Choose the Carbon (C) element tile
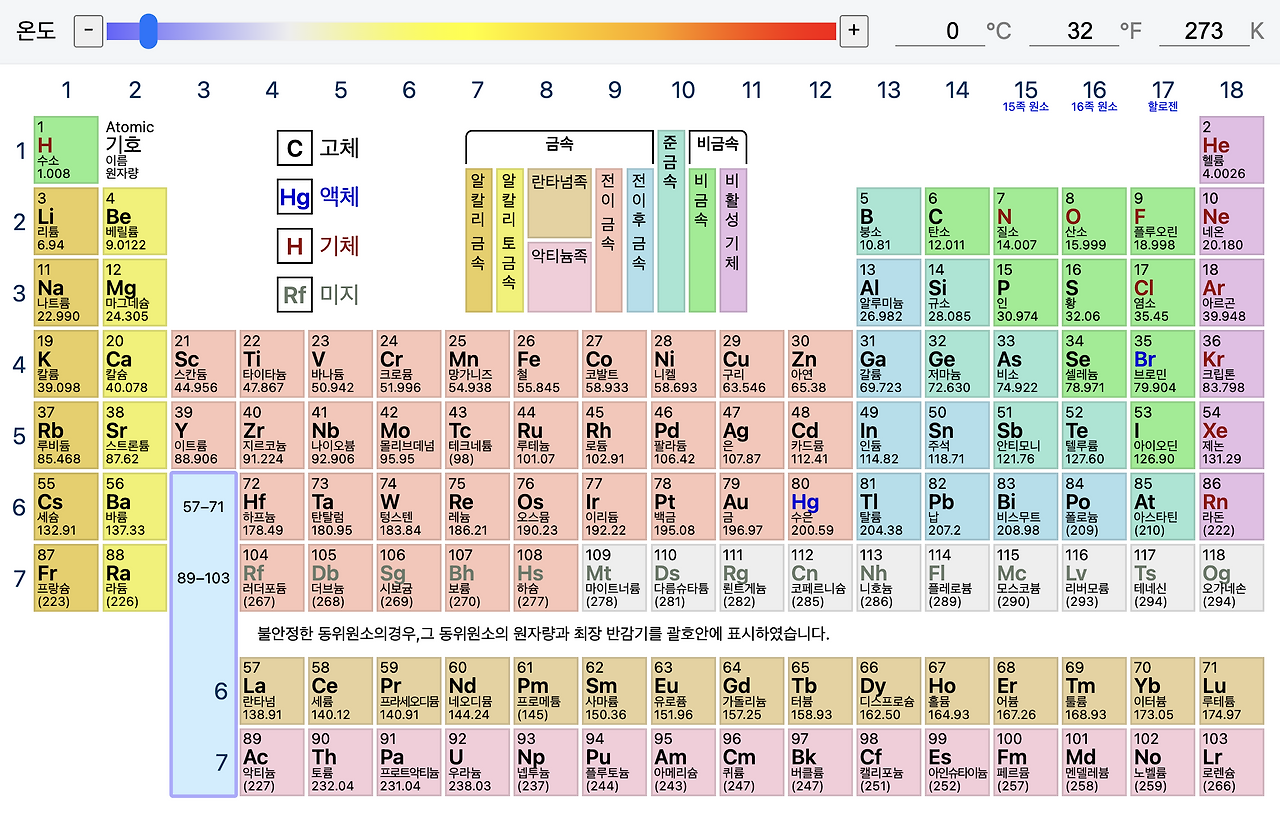 point(958,222)
